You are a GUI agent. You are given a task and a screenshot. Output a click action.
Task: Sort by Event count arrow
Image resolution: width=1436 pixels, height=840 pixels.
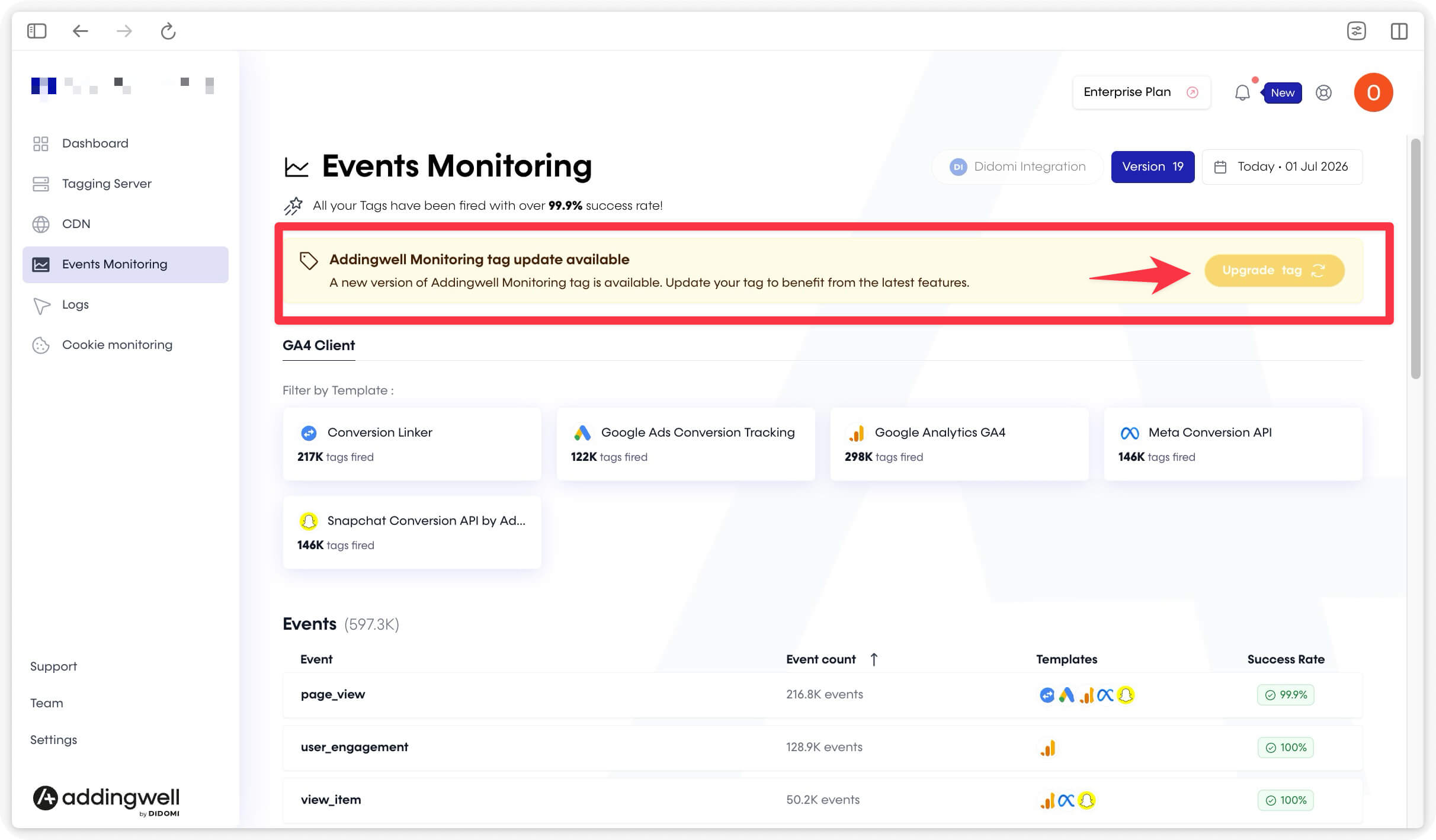(874, 659)
